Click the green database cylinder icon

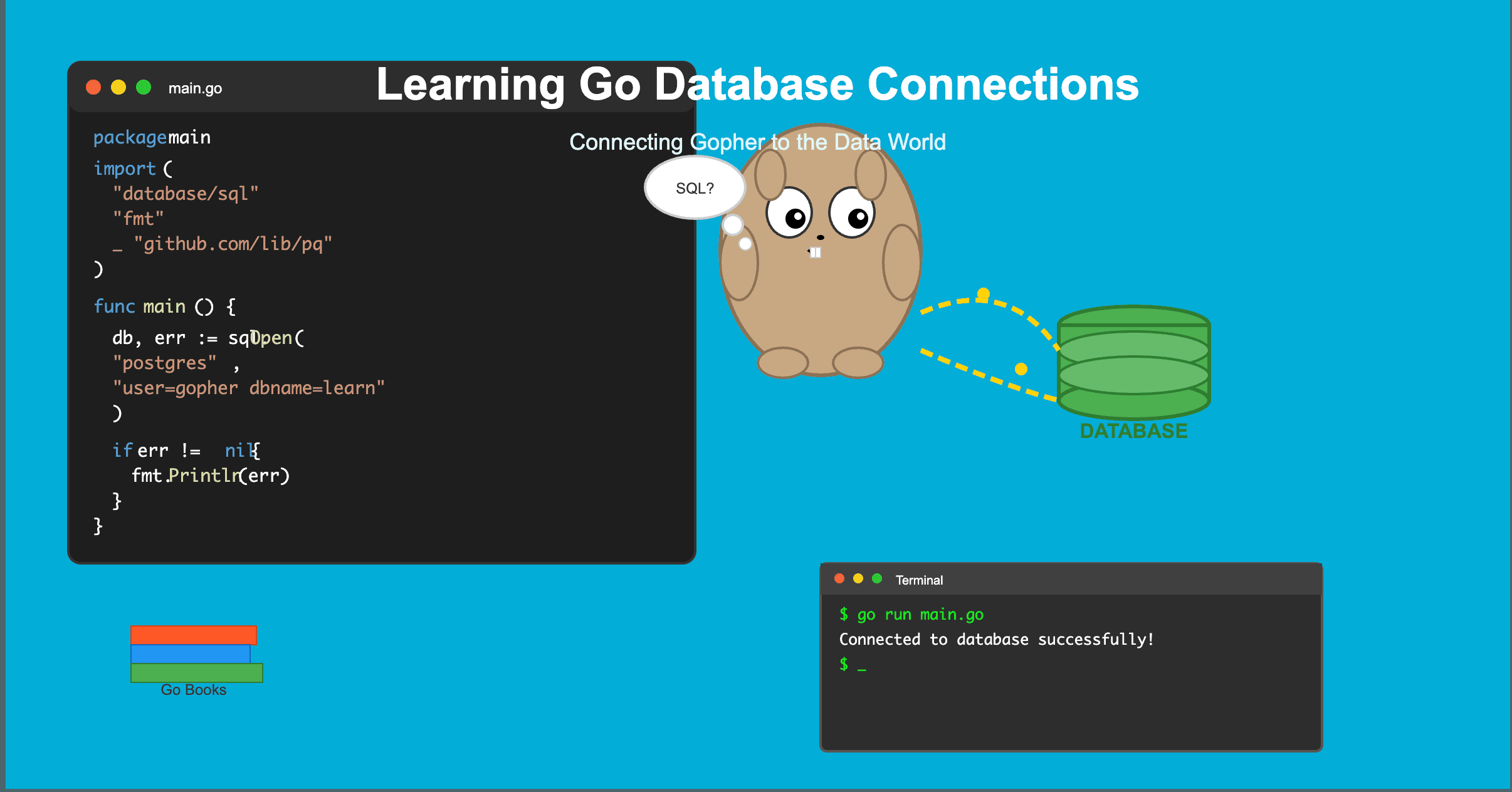coord(1133,362)
